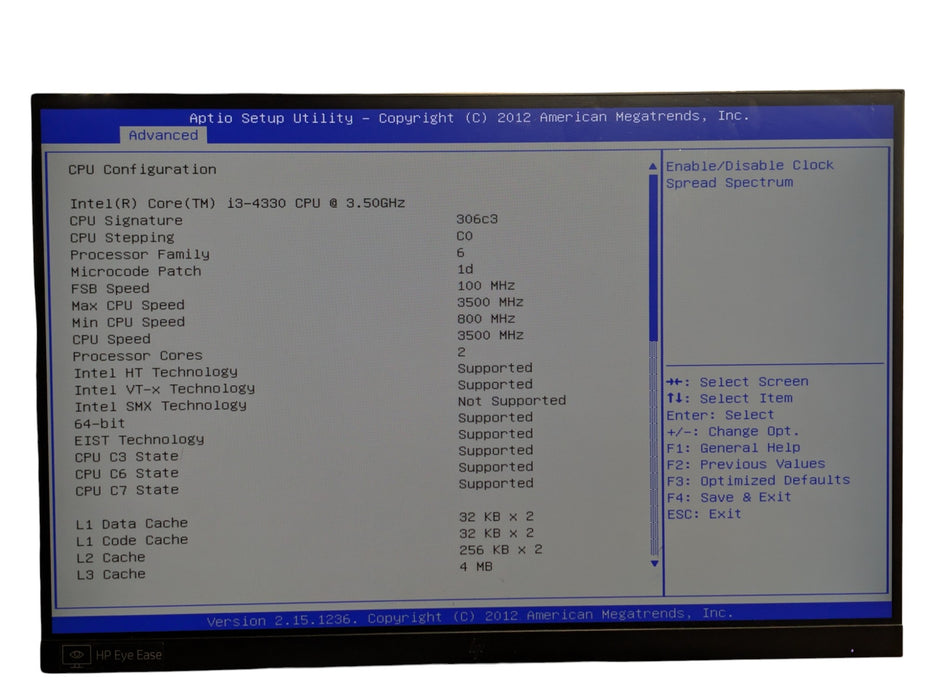Click the C0 stepping value

464,236
